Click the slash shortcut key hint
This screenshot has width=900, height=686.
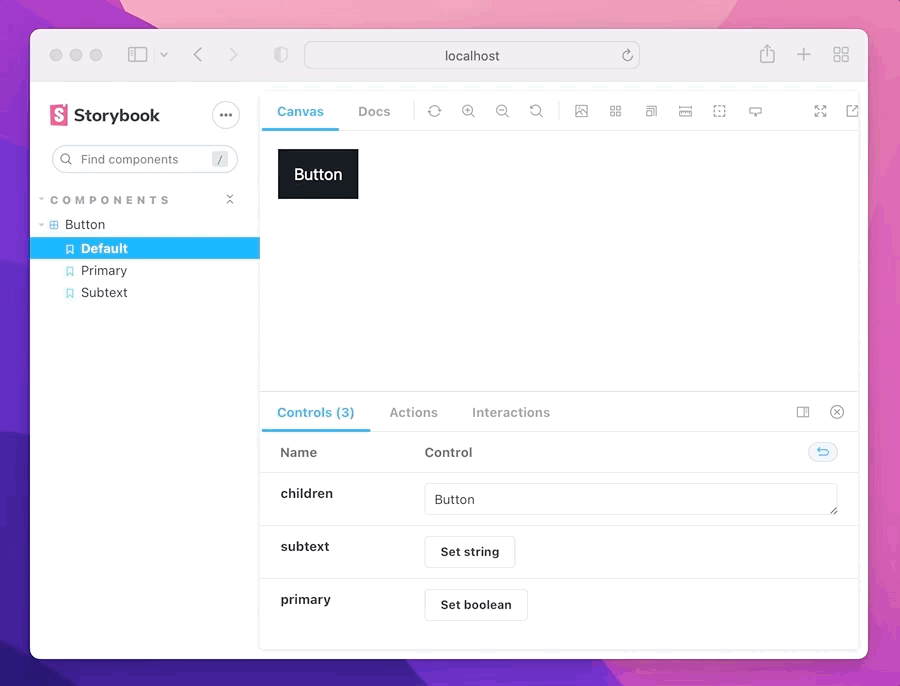(220, 159)
